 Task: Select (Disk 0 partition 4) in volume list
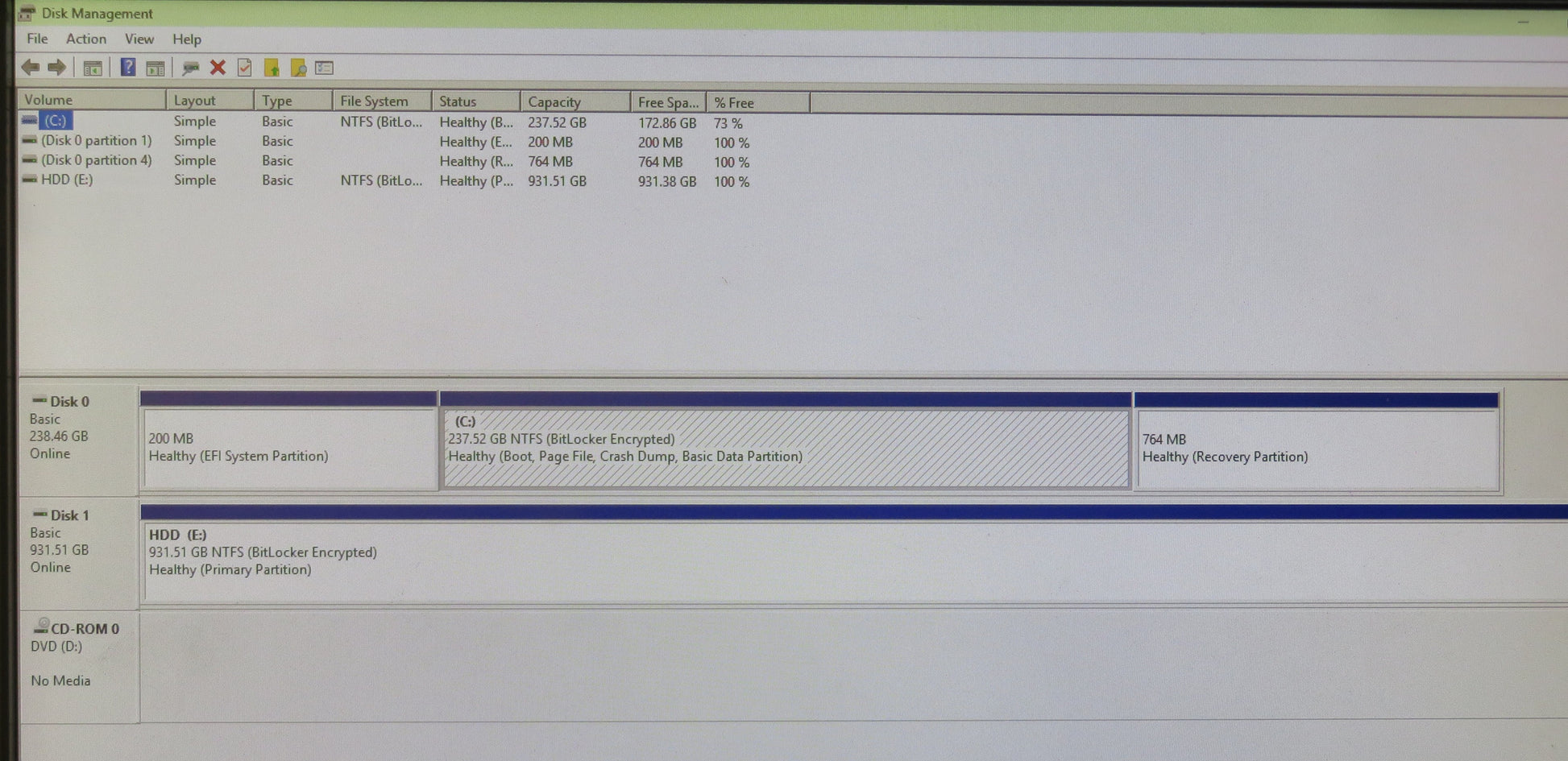point(96,160)
